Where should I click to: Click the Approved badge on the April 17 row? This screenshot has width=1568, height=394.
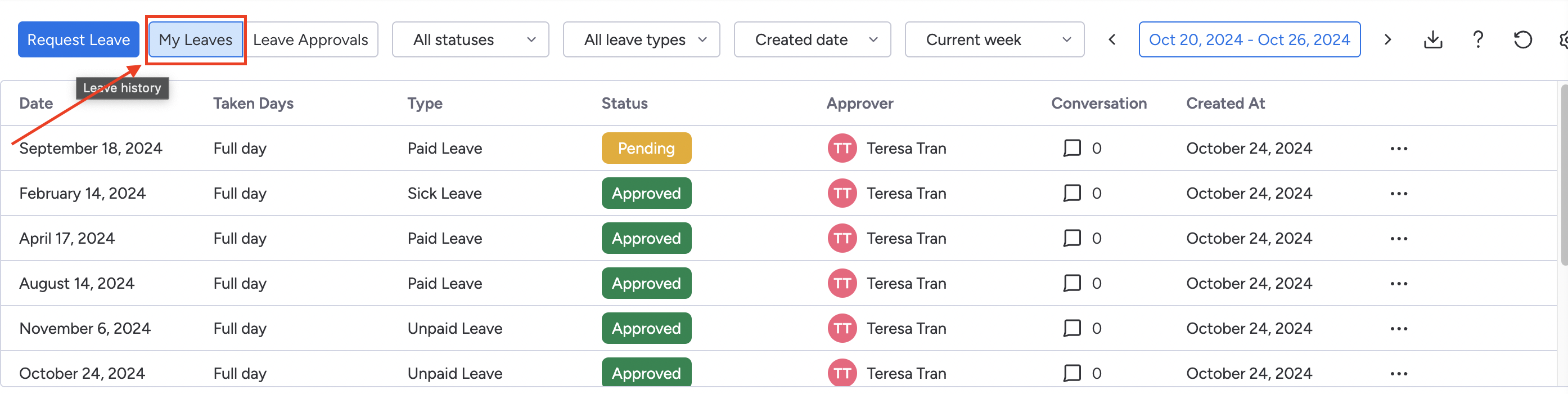coord(646,238)
